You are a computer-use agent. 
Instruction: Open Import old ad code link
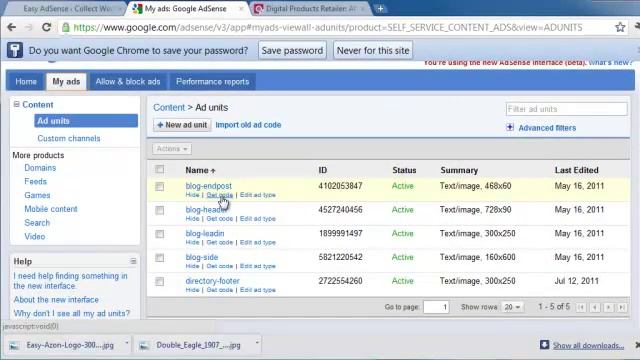point(248,125)
